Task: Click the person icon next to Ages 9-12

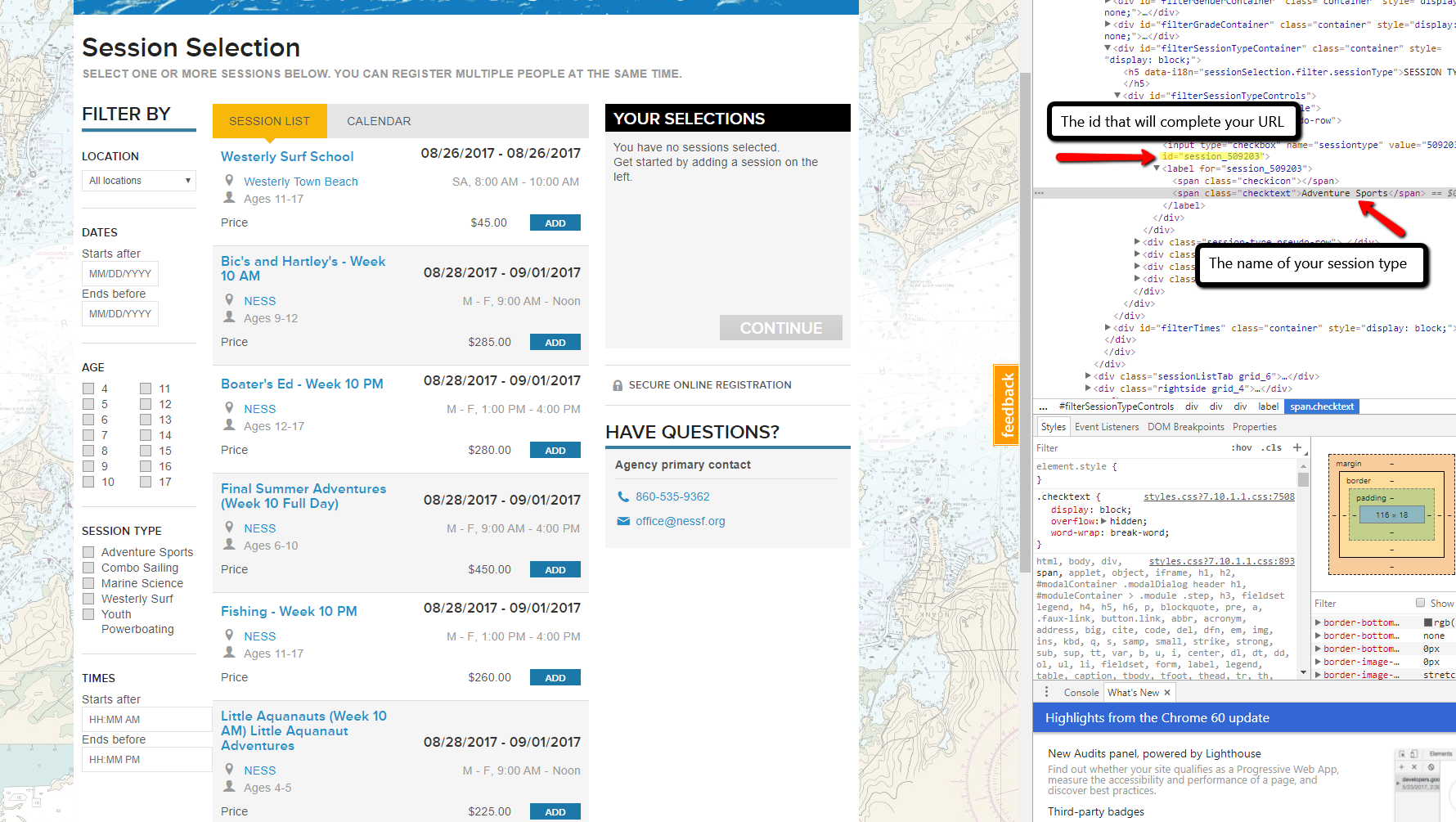Action: (230, 317)
